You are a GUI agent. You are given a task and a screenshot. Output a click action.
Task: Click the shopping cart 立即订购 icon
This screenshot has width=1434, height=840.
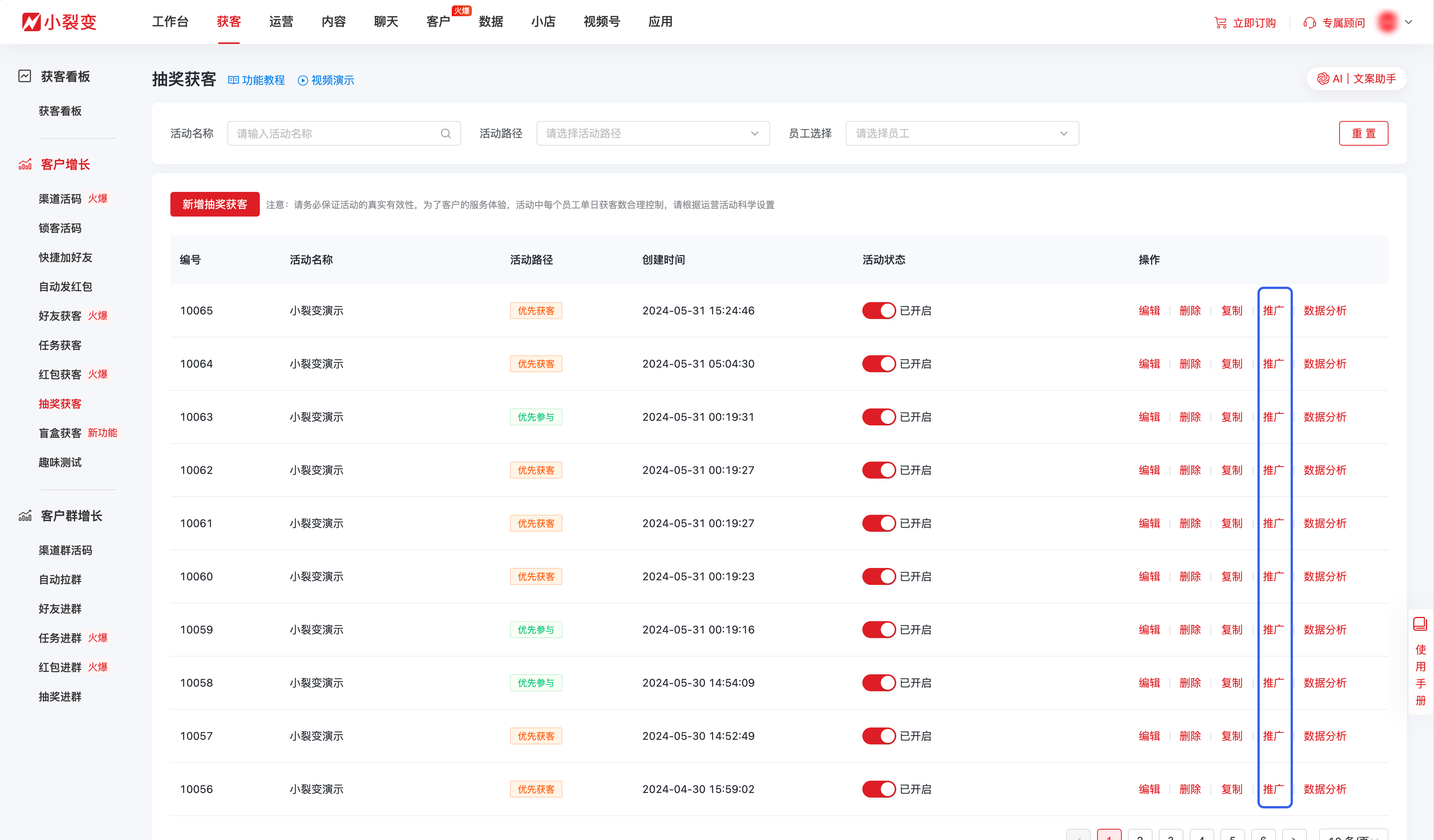[1220, 23]
